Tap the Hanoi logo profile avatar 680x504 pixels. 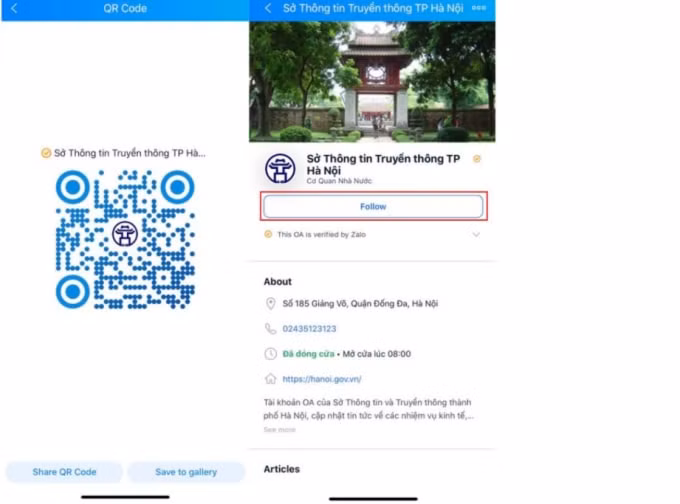coord(280,169)
